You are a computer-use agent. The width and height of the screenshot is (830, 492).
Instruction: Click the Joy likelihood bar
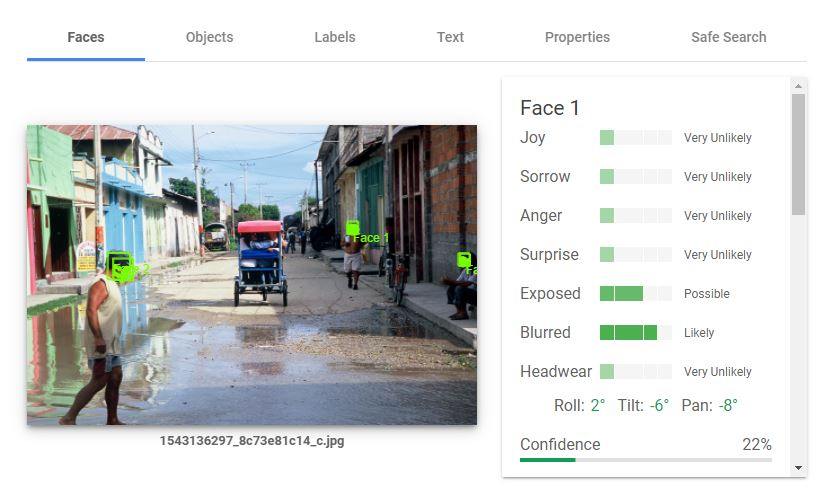[x=635, y=138]
